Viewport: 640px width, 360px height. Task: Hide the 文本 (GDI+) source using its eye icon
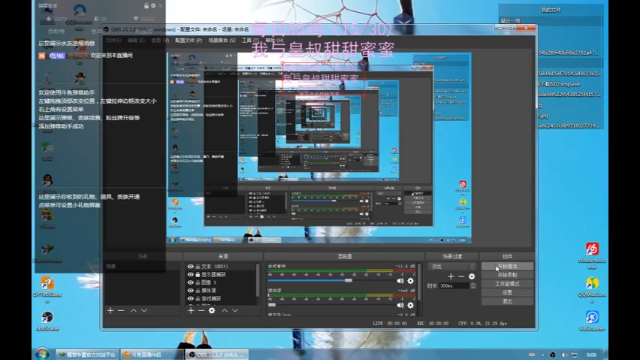click(190, 267)
